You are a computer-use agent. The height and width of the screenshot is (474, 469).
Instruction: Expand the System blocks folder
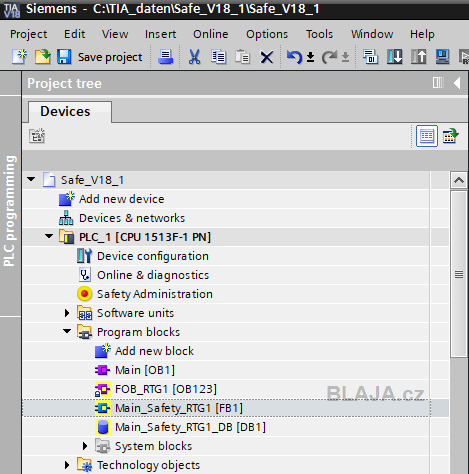coord(85,446)
